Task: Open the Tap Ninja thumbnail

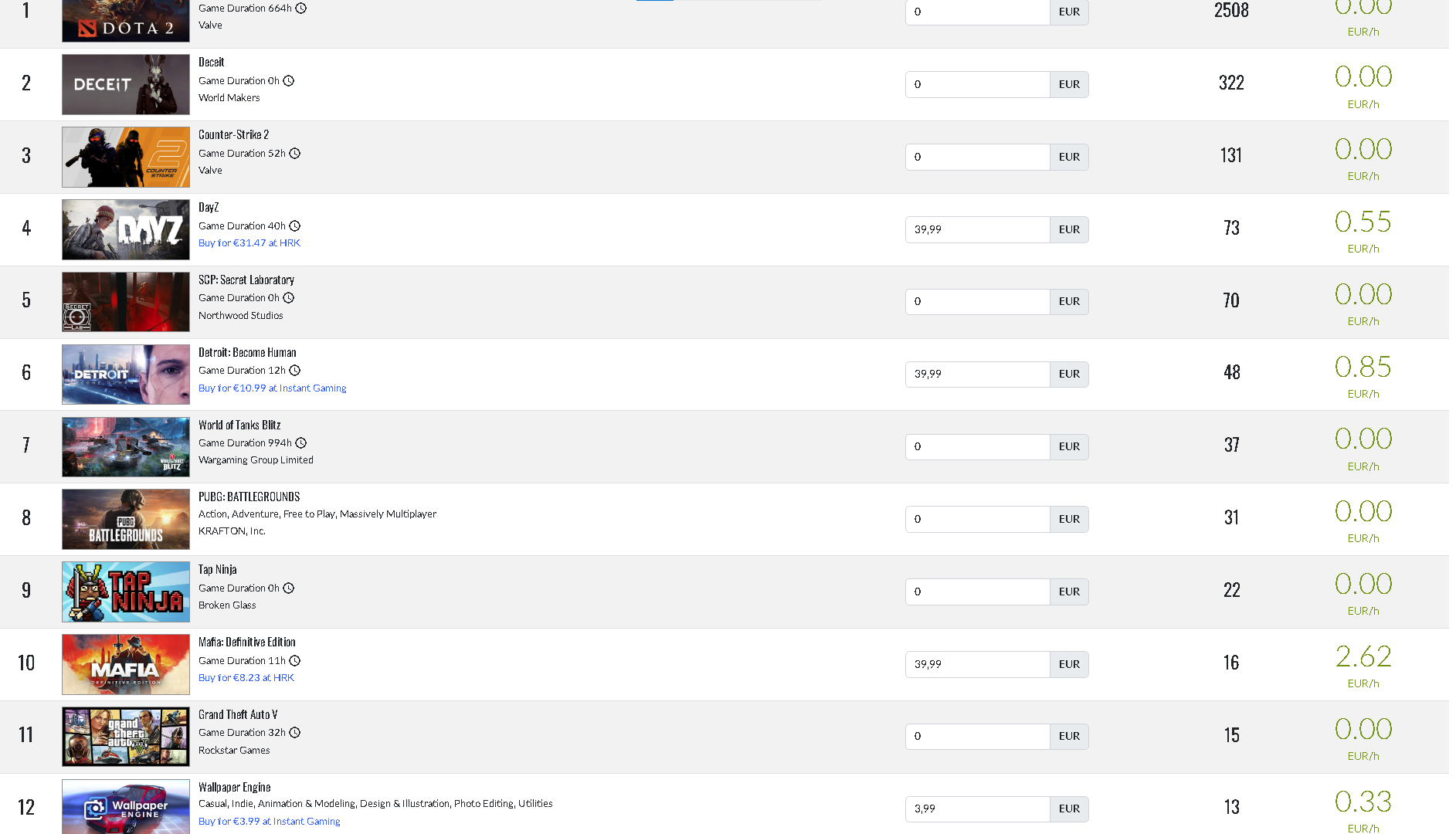Action: pyautogui.click(x=126, y=592)
